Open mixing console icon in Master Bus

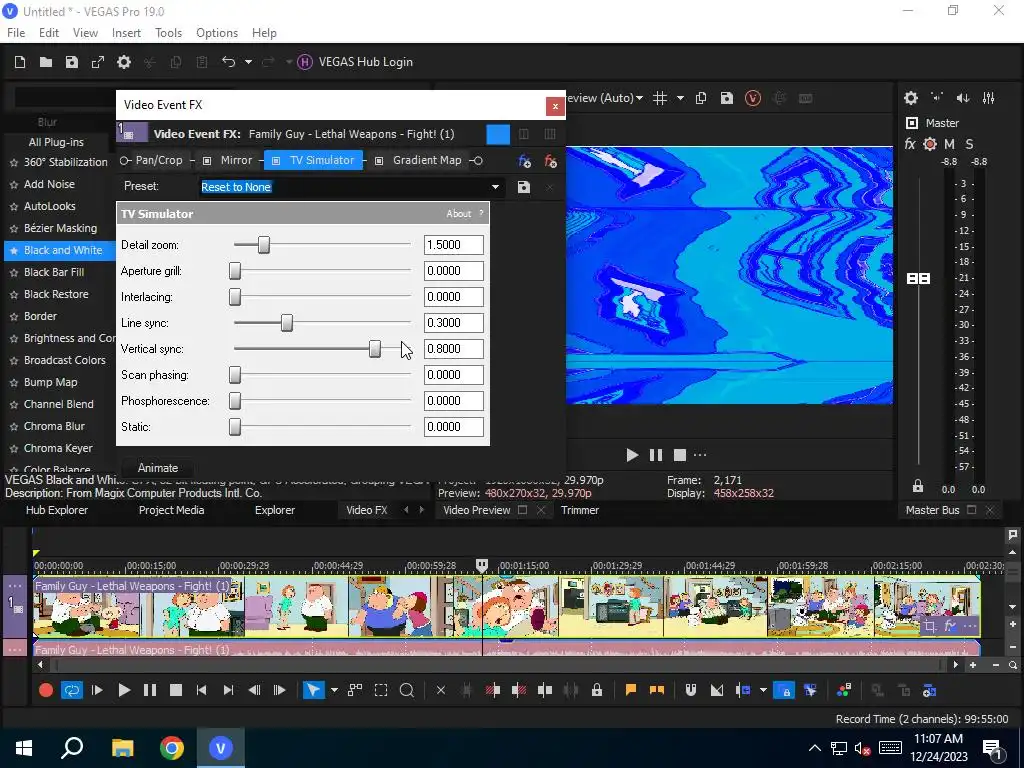click(989, 98)
